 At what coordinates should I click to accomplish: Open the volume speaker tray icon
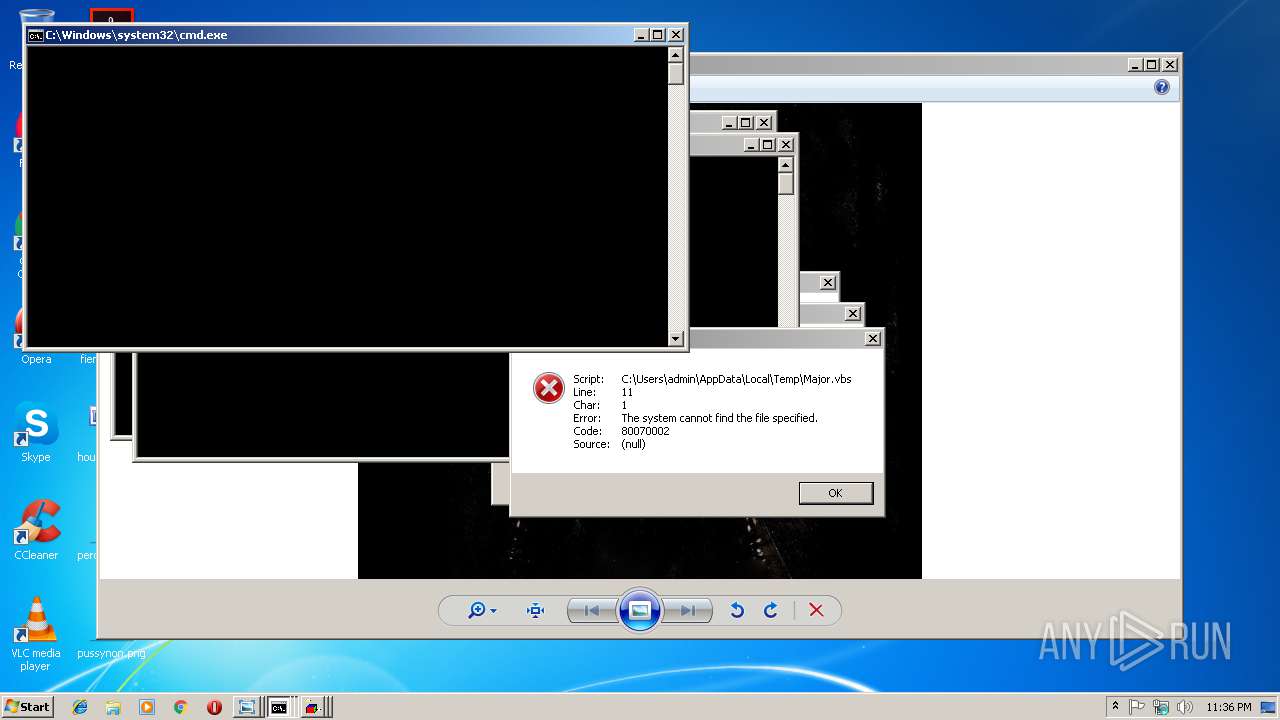pos(1184,707)
